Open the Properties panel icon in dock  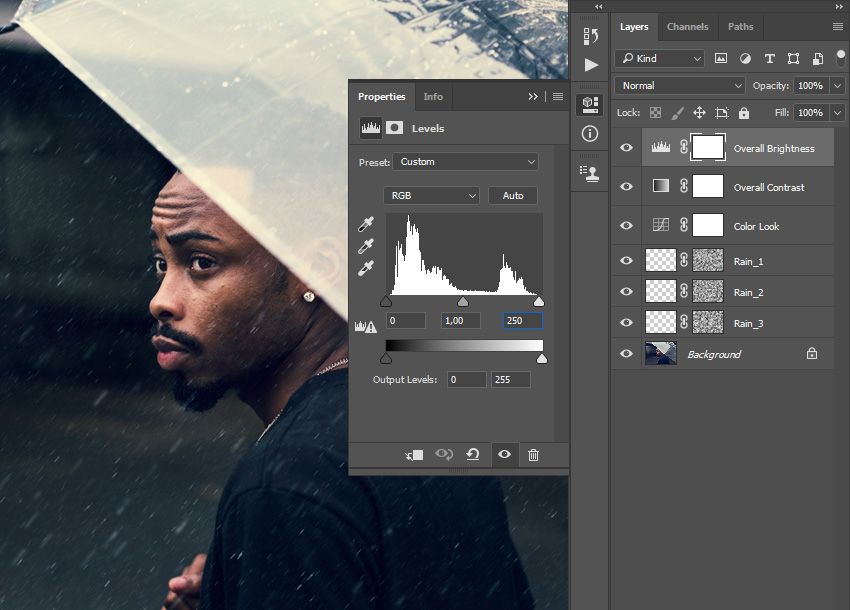(x=590, y=104)
